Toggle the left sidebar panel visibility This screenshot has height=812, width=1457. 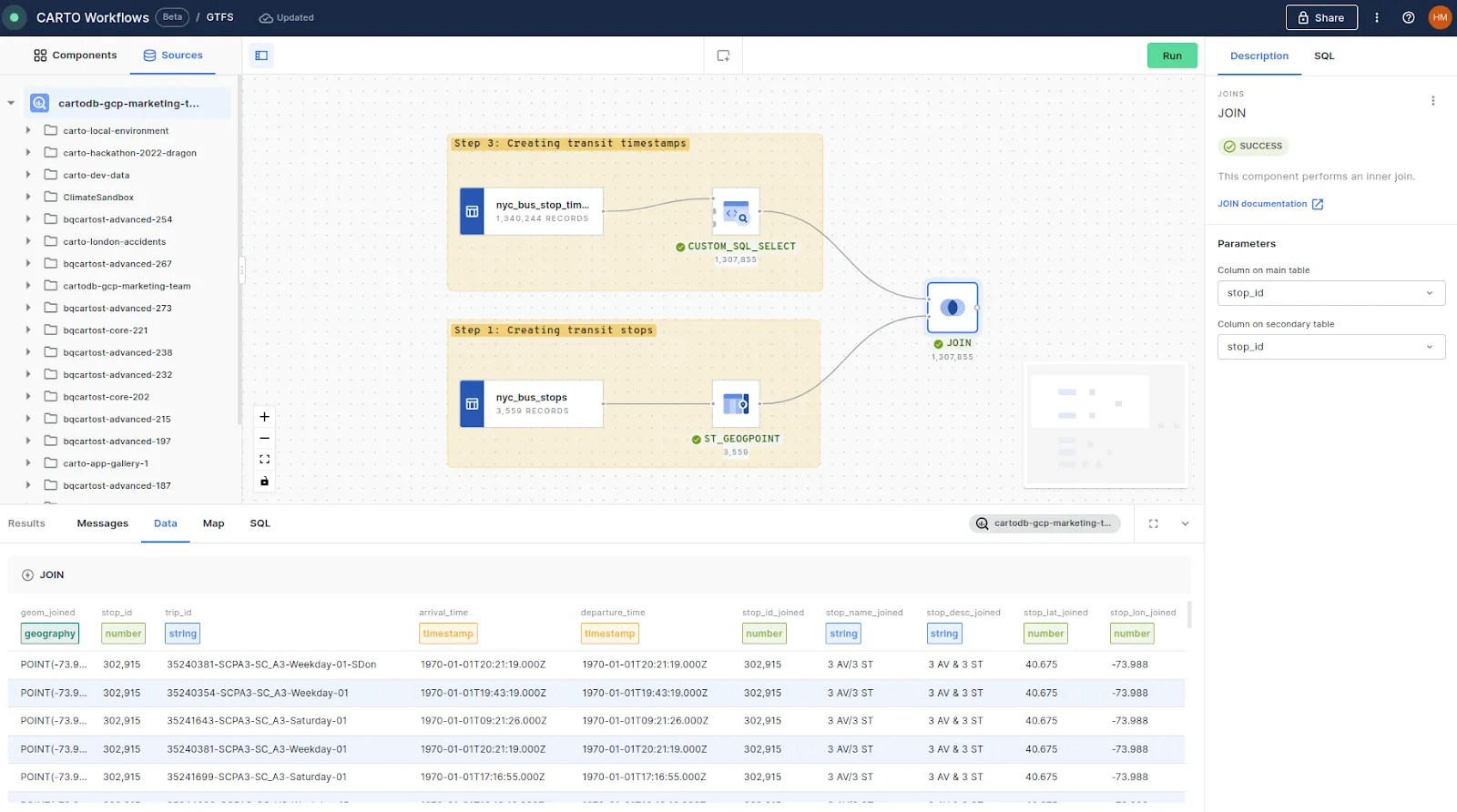coord(261,56)
